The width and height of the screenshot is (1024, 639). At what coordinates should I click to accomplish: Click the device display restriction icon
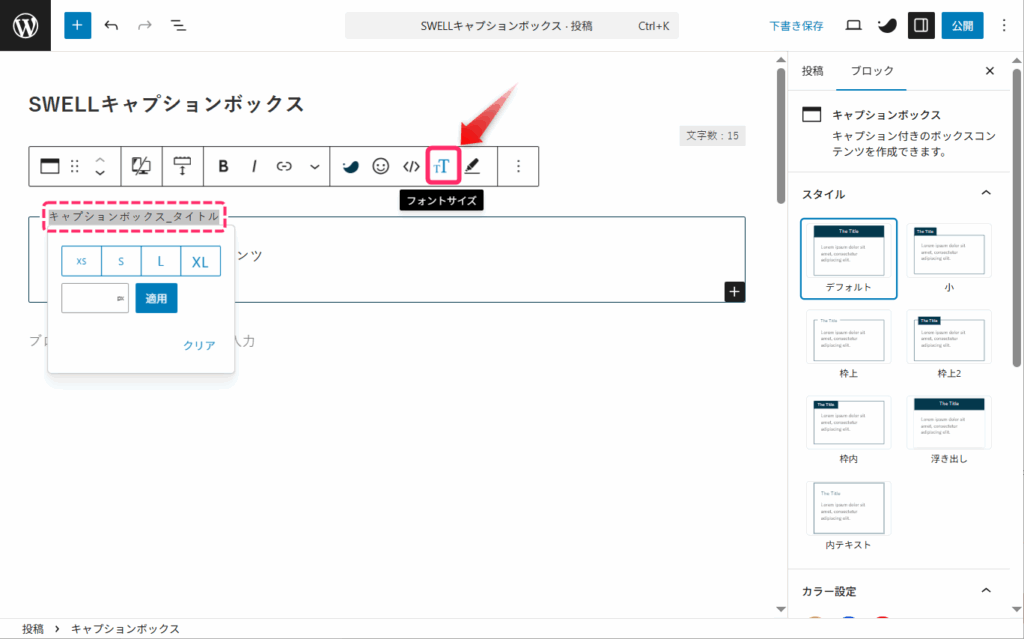[141, 166]
